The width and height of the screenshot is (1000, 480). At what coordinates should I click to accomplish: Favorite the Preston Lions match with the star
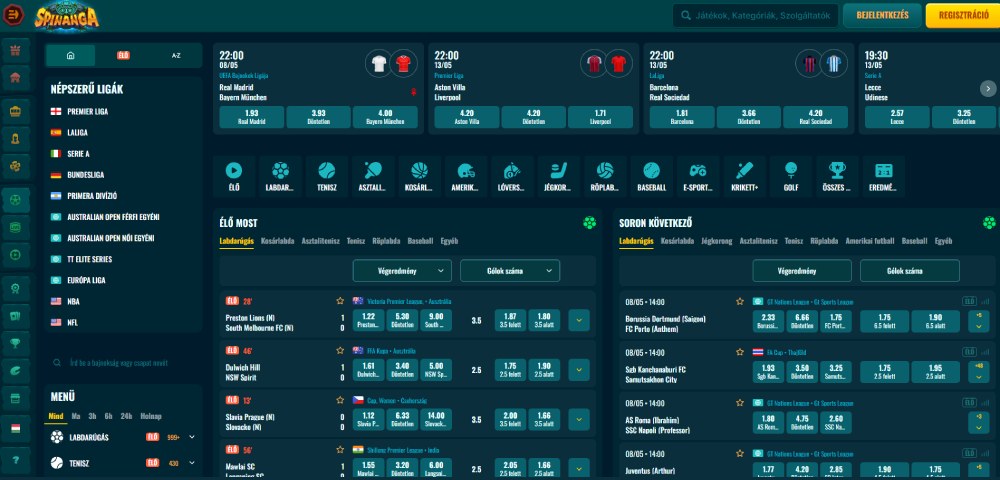[x=341, y=301]
